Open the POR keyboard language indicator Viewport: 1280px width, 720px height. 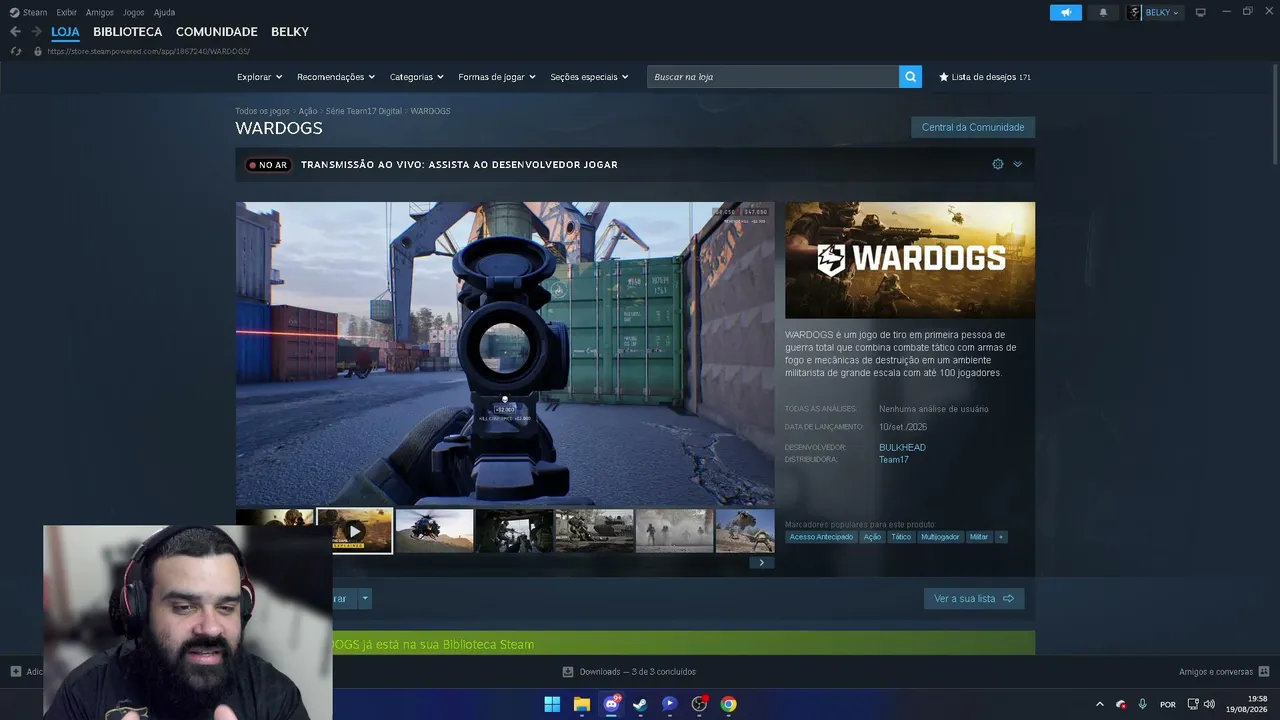coord(1168,705)
